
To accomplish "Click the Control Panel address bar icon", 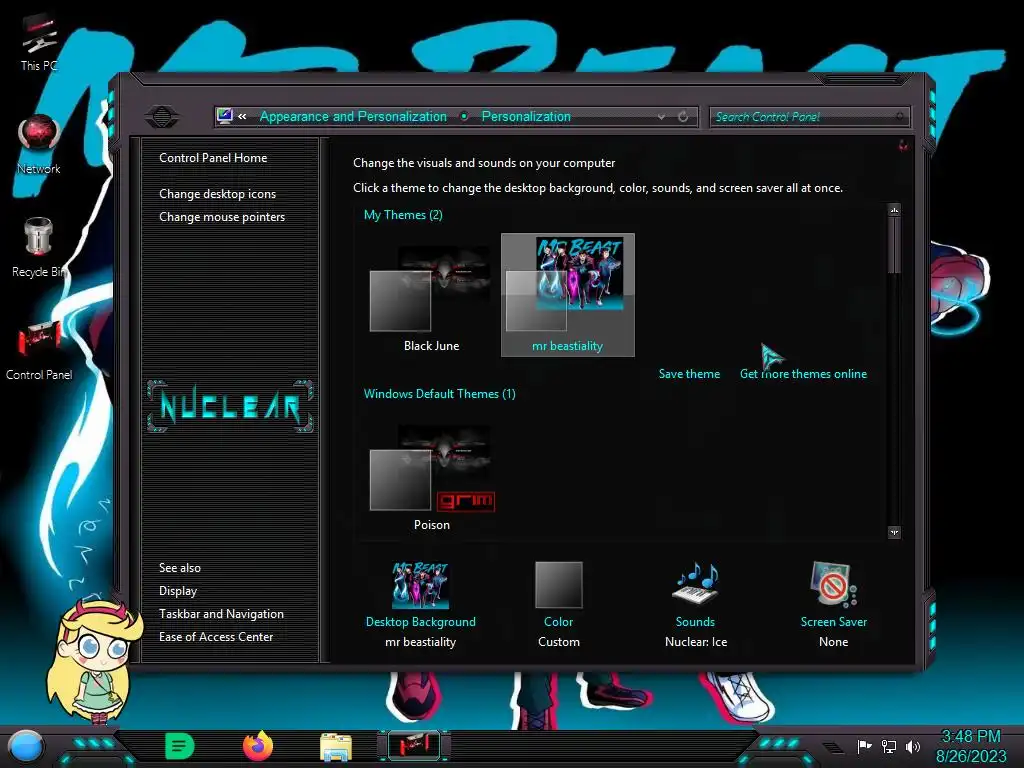I will [x=225, y=116].
